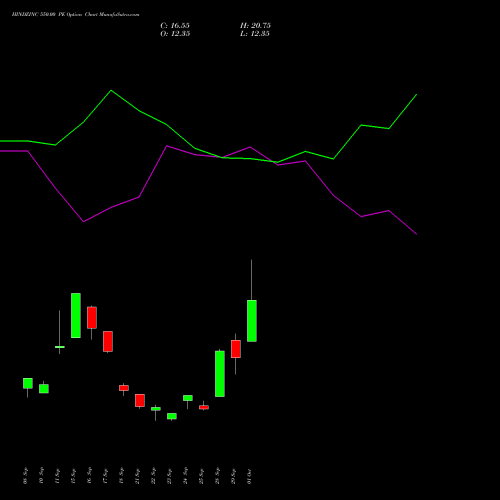
Task: Click the 17 Sep date label
Action: (x=106, y=476)
